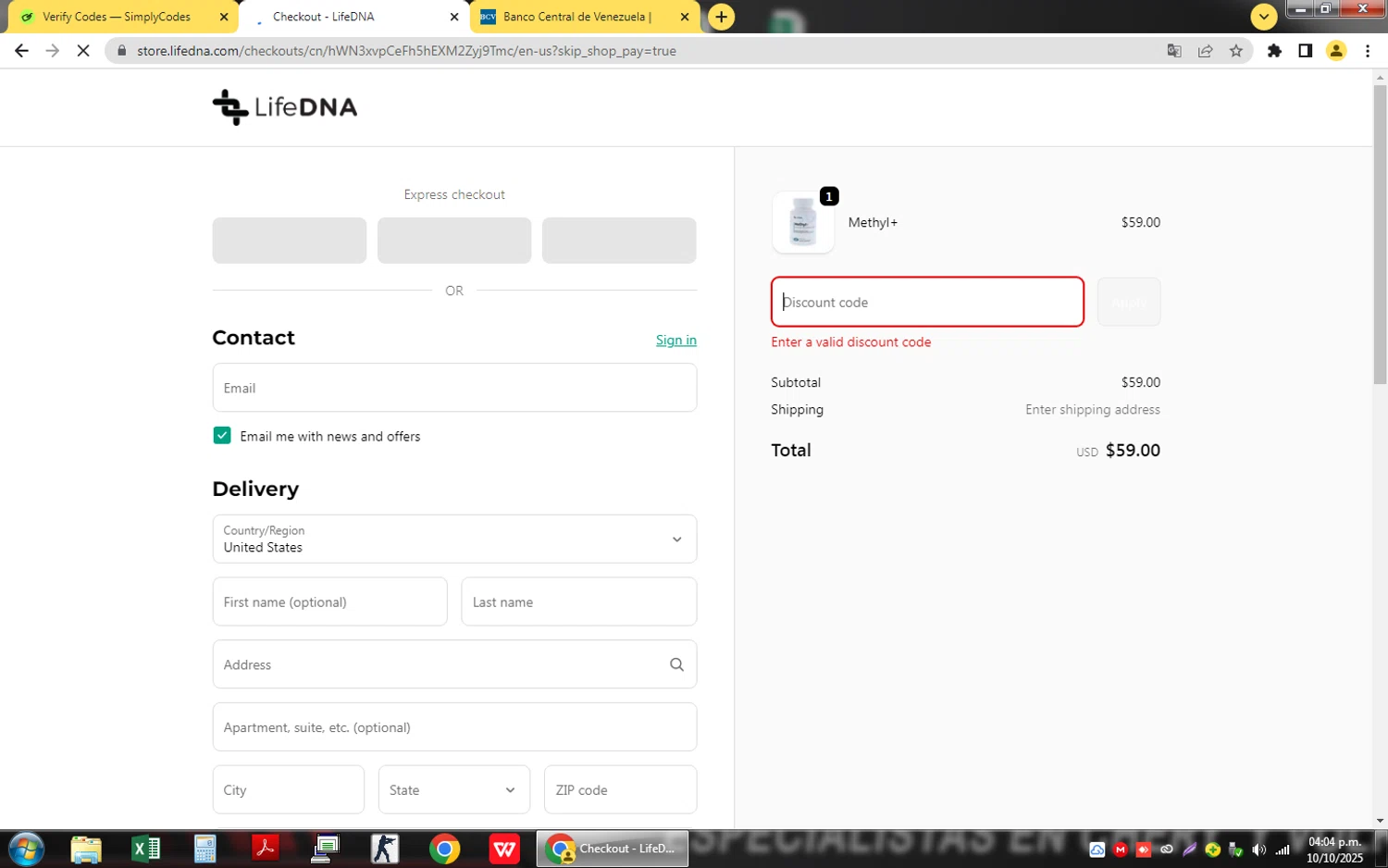Open Chrome shortcut on taskbar
Viewport: 1388px width, 868px height.
coord(444,849)
